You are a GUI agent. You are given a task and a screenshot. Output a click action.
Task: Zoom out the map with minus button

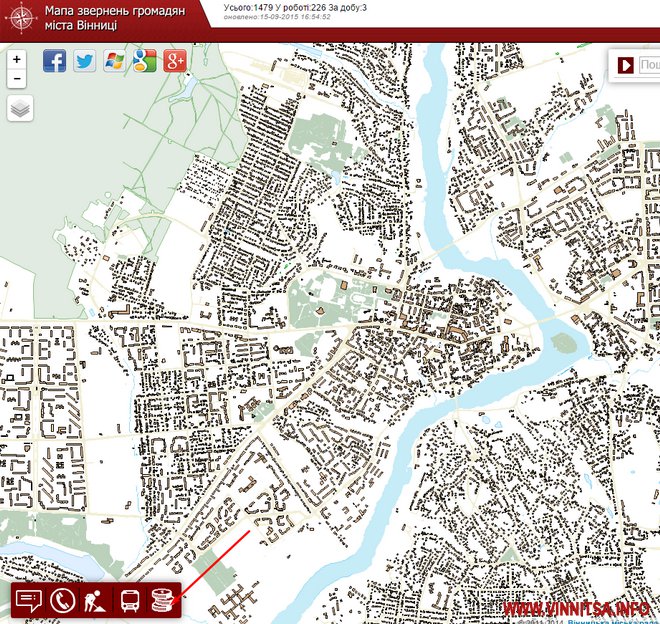17,79
